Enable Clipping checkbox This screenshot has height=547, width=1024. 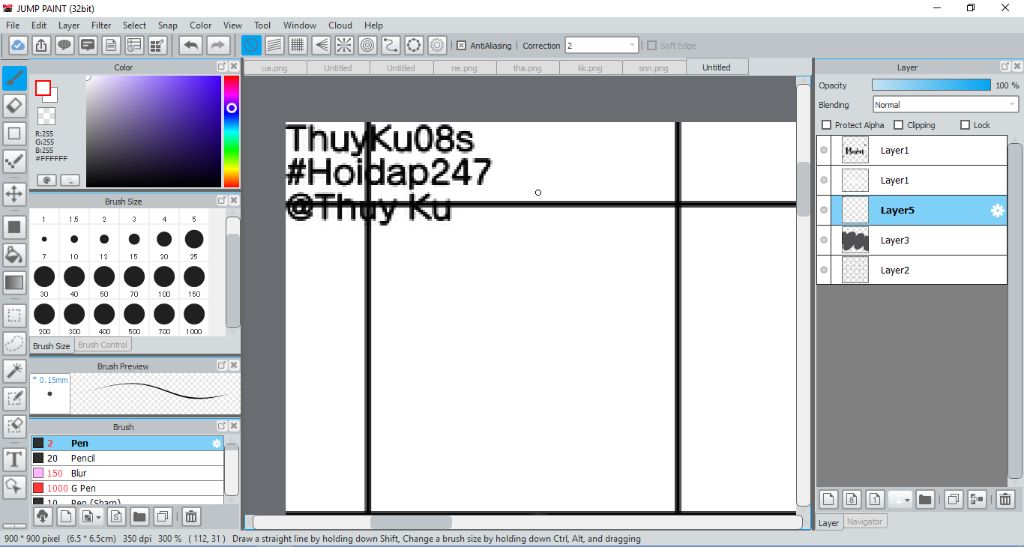tap(898, 125)
